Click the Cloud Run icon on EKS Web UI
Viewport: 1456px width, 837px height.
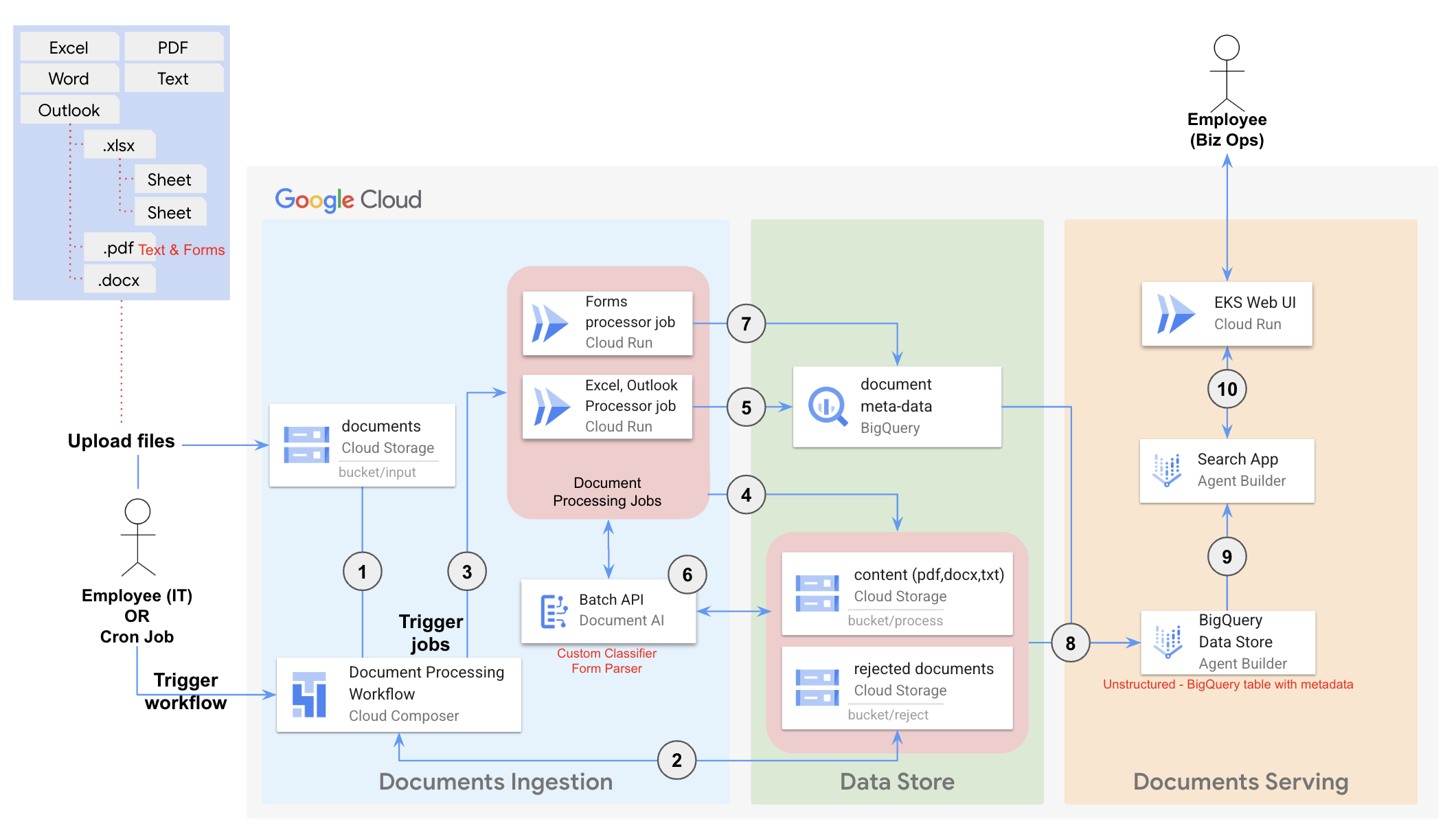1176,314
